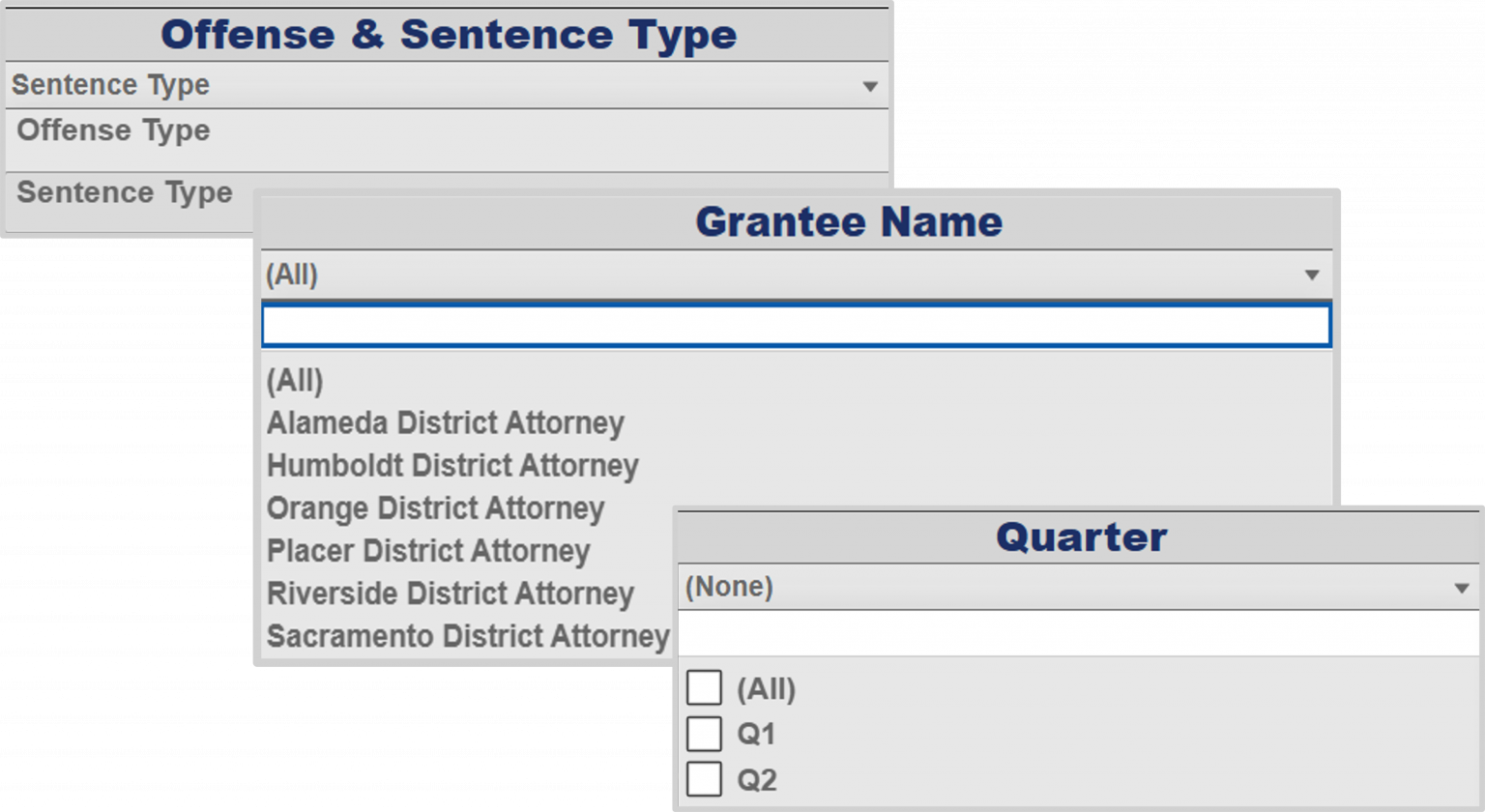Expand the Quarter dropdown arrow
The image size is (1485, 812).
coord(1462,588)
